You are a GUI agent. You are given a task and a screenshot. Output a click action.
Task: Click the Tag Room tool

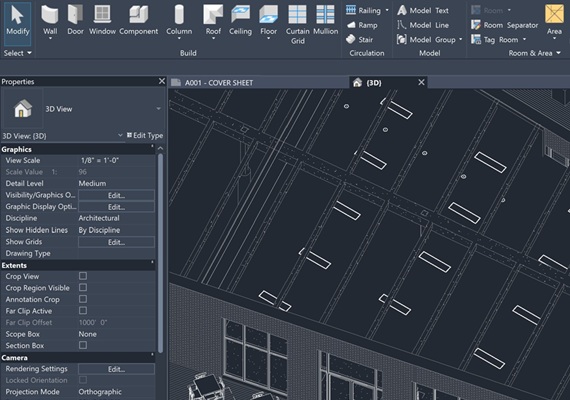click(495, 39)
